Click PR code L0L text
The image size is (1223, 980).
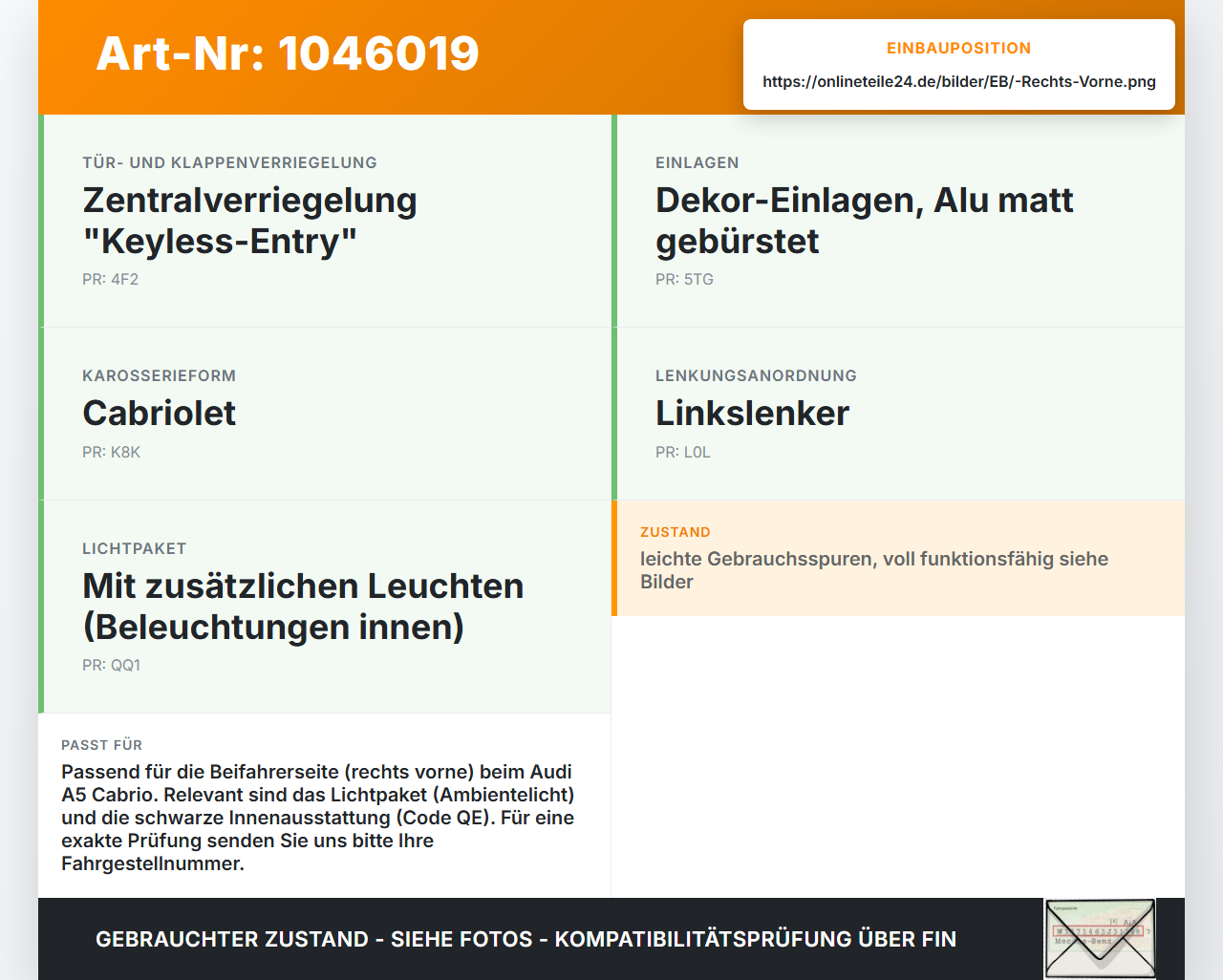(683, 452)
